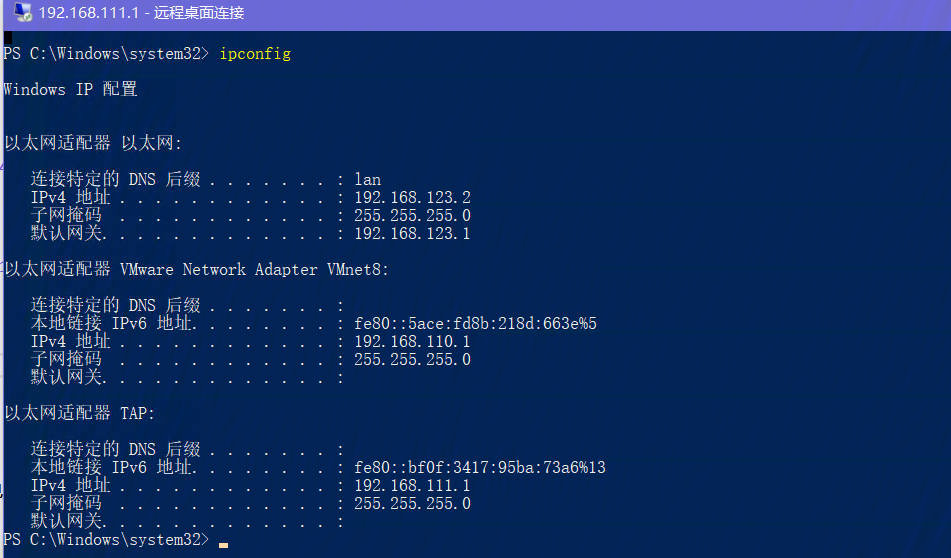Click the blinking cursor at the bottom prompt
This screenshot has height=558, width=951.
click(x=223, y=545)
